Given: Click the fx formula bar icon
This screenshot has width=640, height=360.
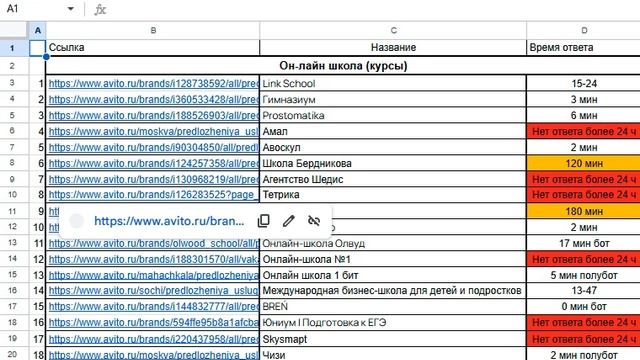Looking at the screenshot, I should coord(100,9).
